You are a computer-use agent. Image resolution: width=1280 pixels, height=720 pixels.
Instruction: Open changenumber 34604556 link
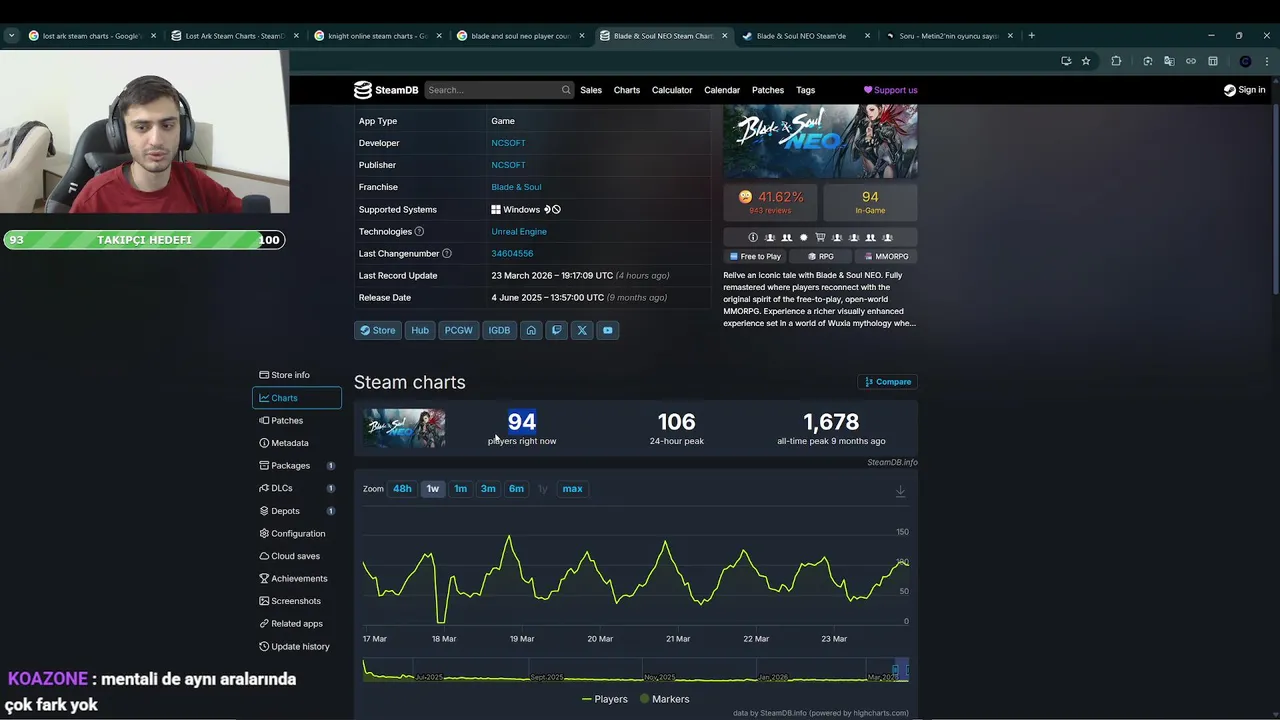click(512, 253)
